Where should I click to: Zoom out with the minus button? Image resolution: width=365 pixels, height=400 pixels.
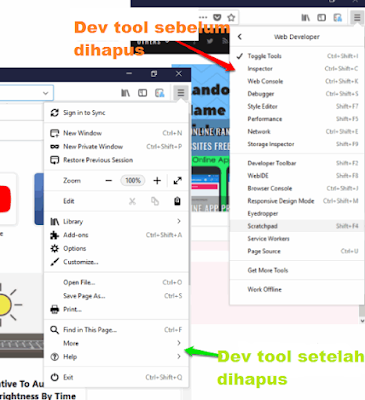point(109,181)
